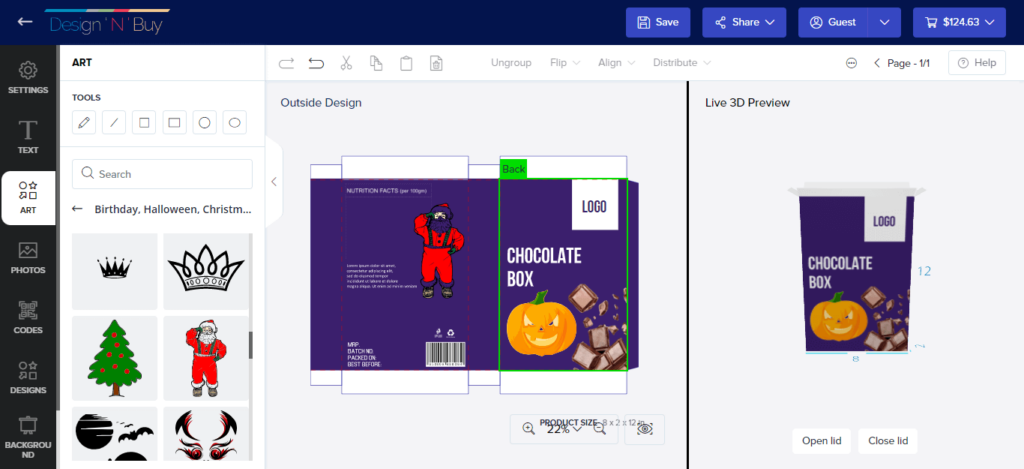Image resolution: width=1024 pixels, height=469 pixels.
Task: Open the Flip dropdown
Action: (565, 63)
